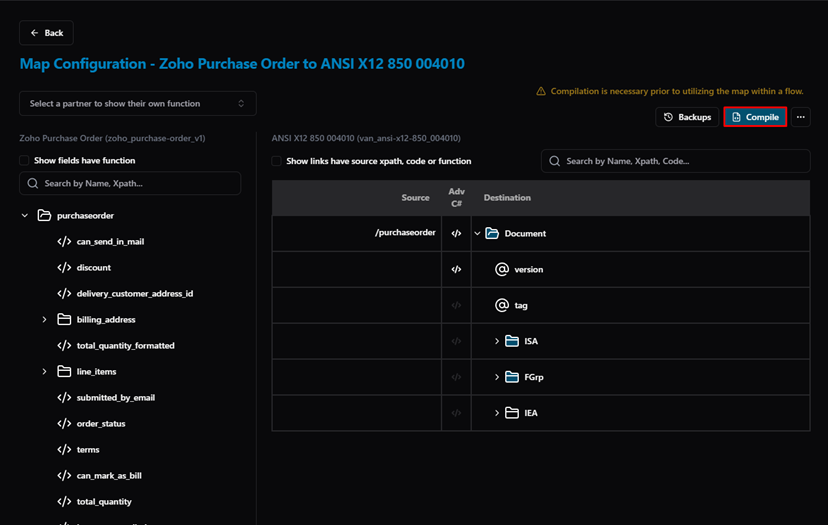
Task: Click the version attribute @ icon
Action: coord(502,269)
